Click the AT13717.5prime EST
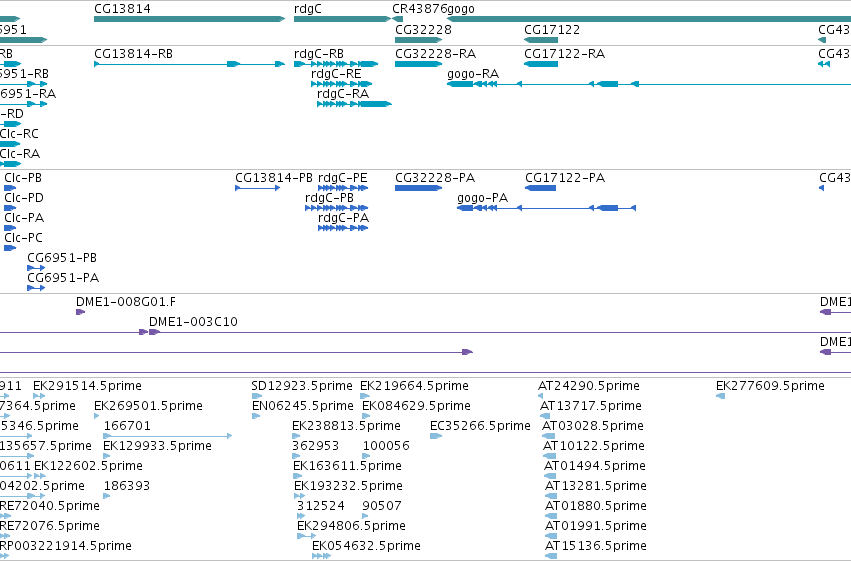This screenshot has width=851, height=561. 545,416
